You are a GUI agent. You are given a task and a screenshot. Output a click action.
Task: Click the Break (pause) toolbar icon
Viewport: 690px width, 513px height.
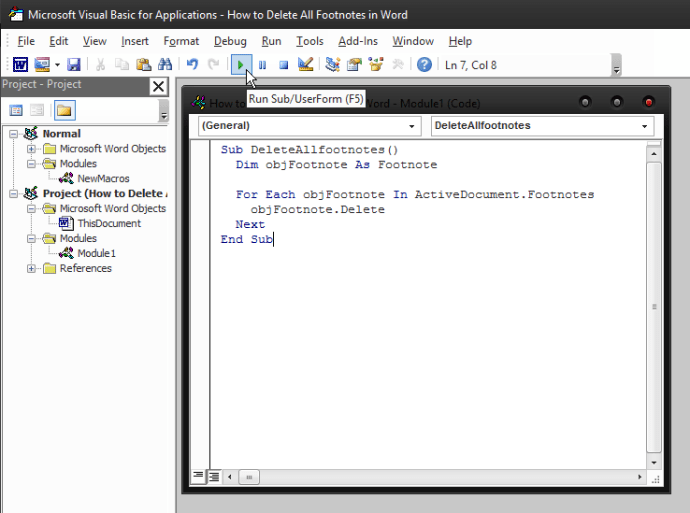(x=262, y=65)
